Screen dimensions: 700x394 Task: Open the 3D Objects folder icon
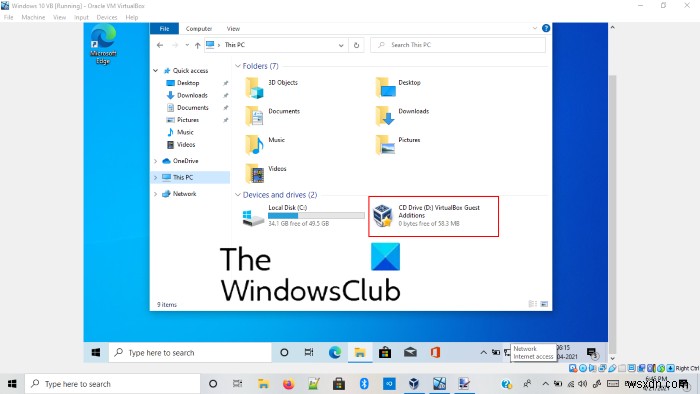coord(254,87)
